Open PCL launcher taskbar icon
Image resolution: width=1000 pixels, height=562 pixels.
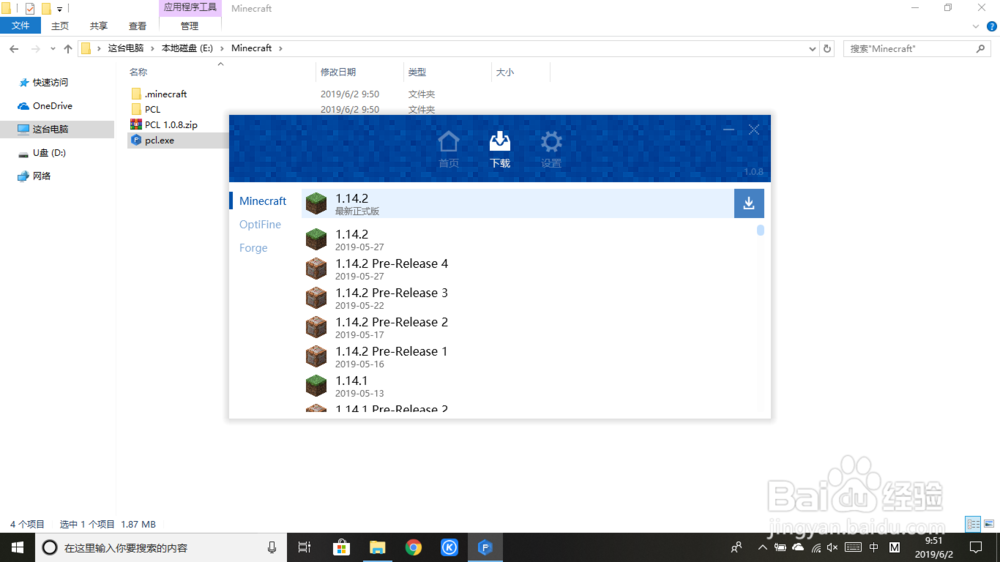click(x=485, y=547)
